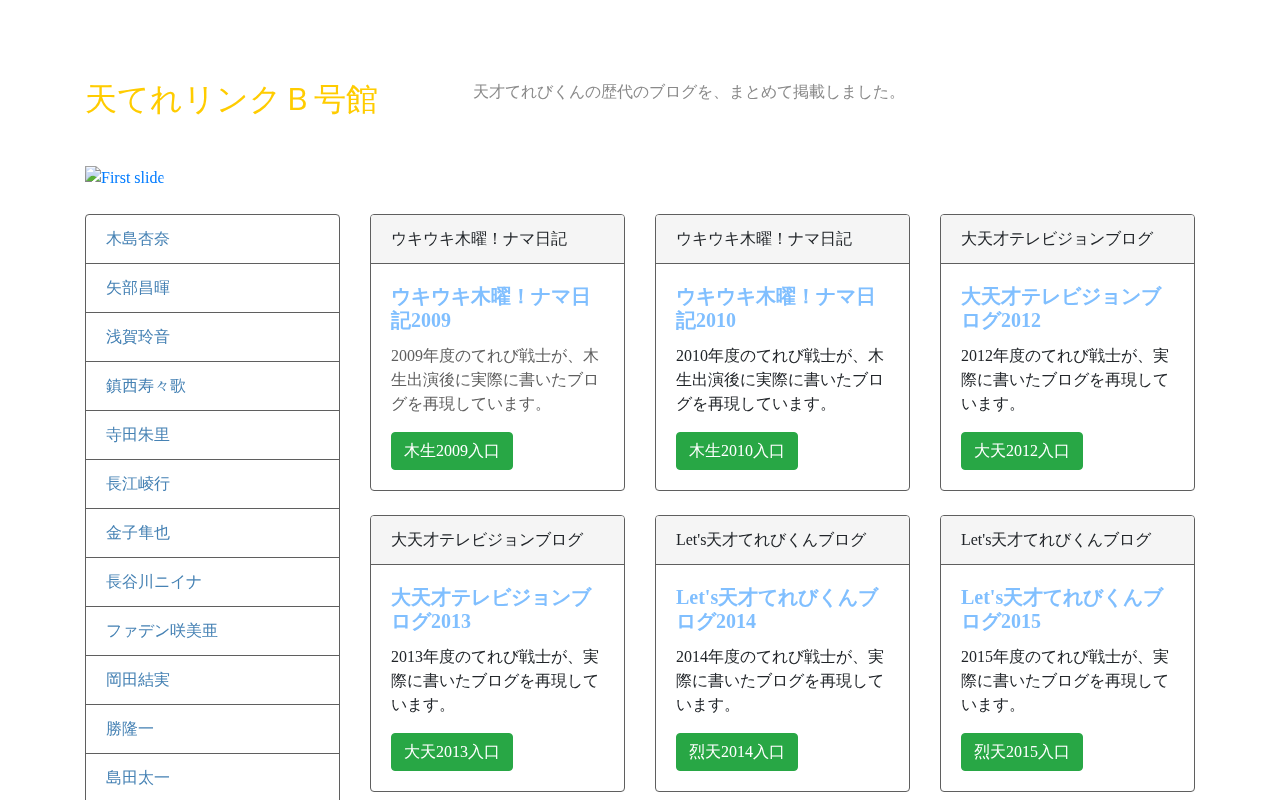Choose the ファデン咲美亜 entry
1280x800 pixels.
[x=212, y=631]
